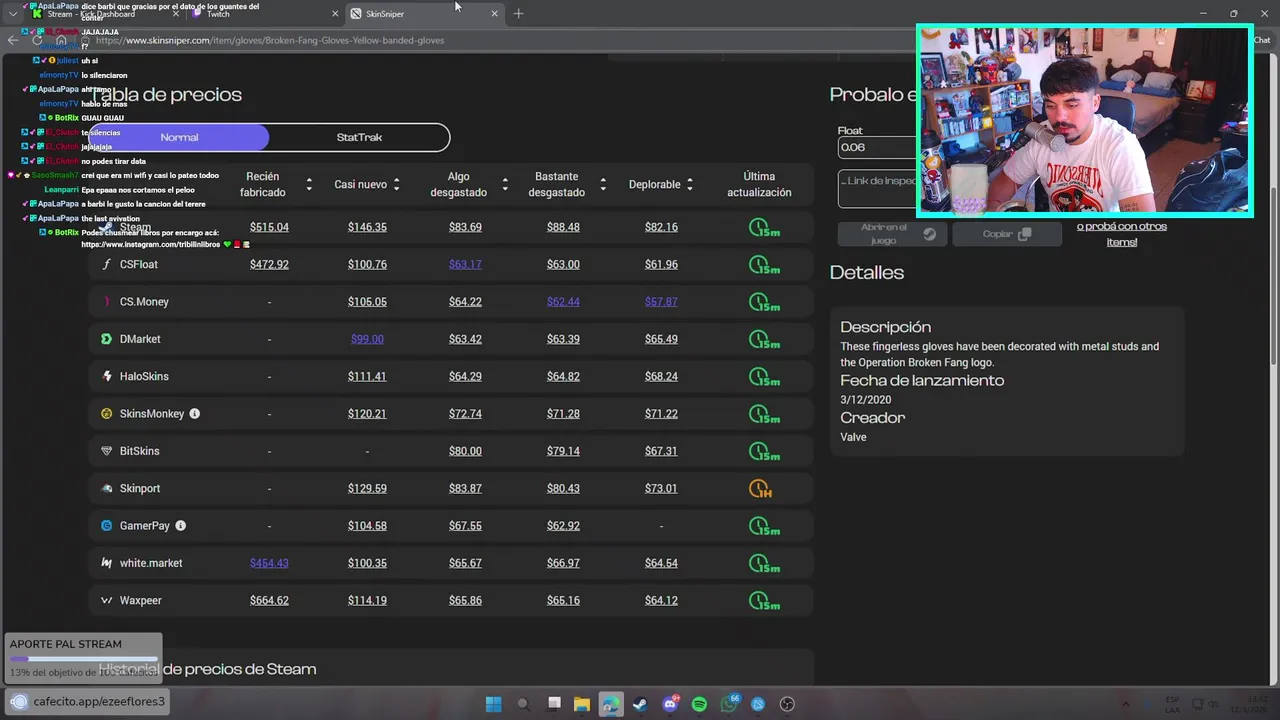Select the Normal price table toggle
Screen dimensions: 1280x720
click(179, 137)
